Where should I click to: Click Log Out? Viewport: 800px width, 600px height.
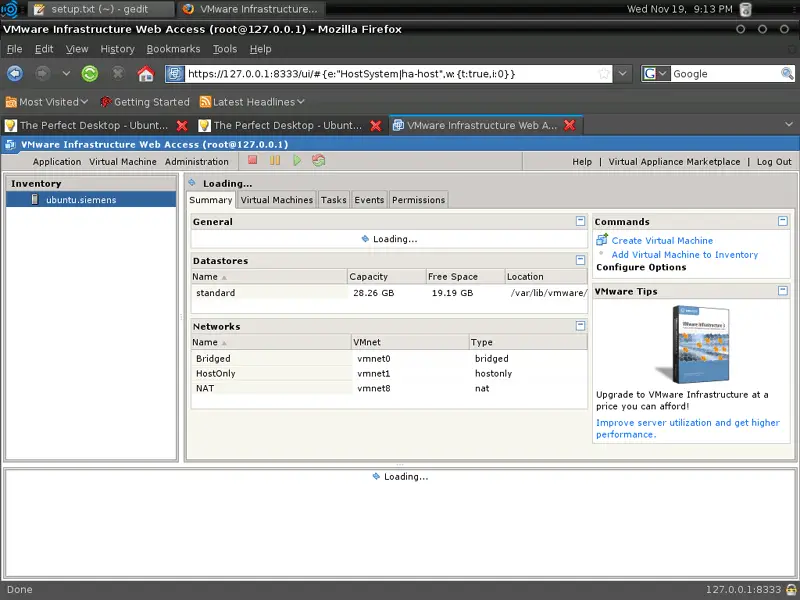pos(774,162)
